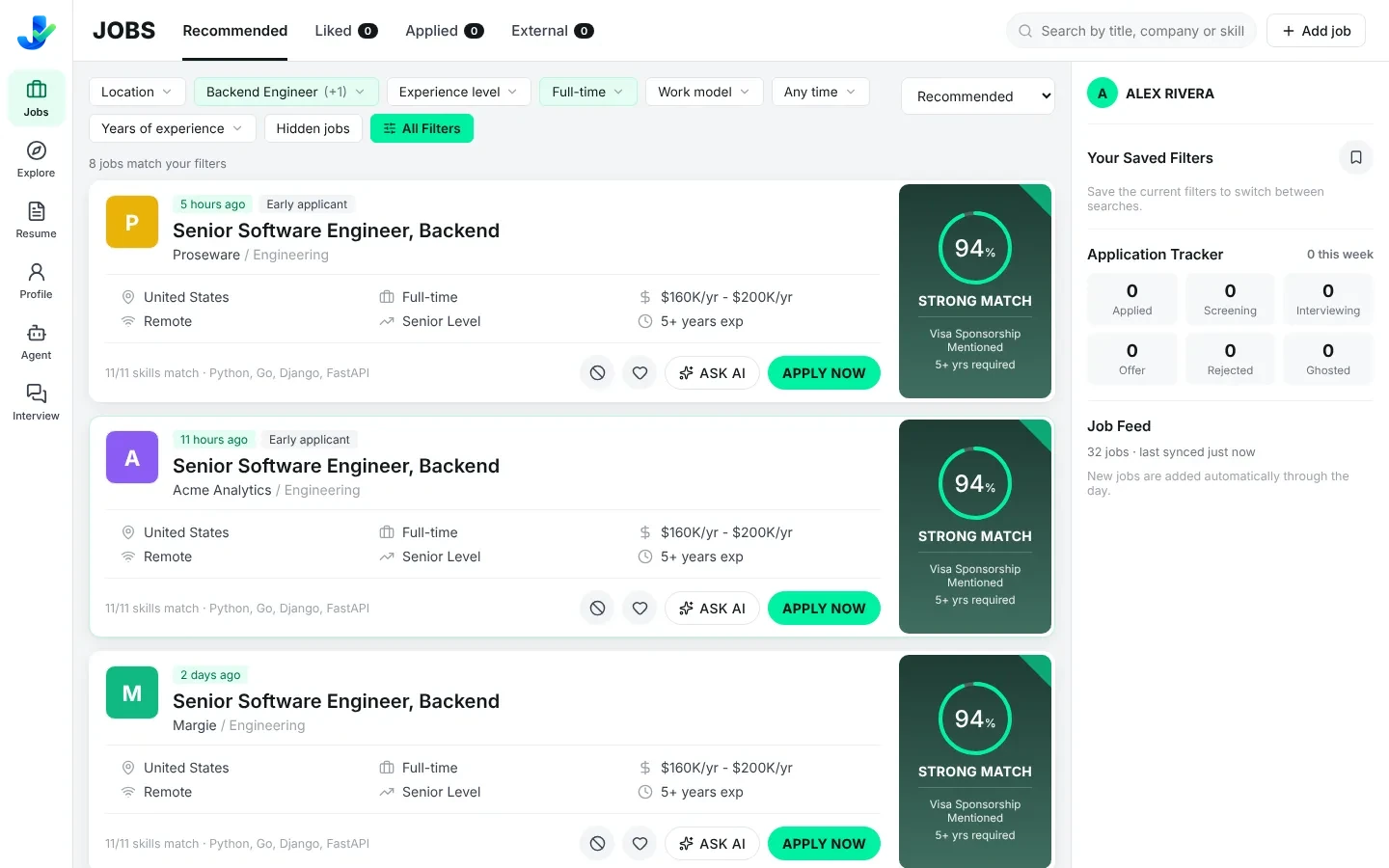Open the Ghosted tracker tile
Screen dimensions: 1389x868
click(x=1328, y=359)
